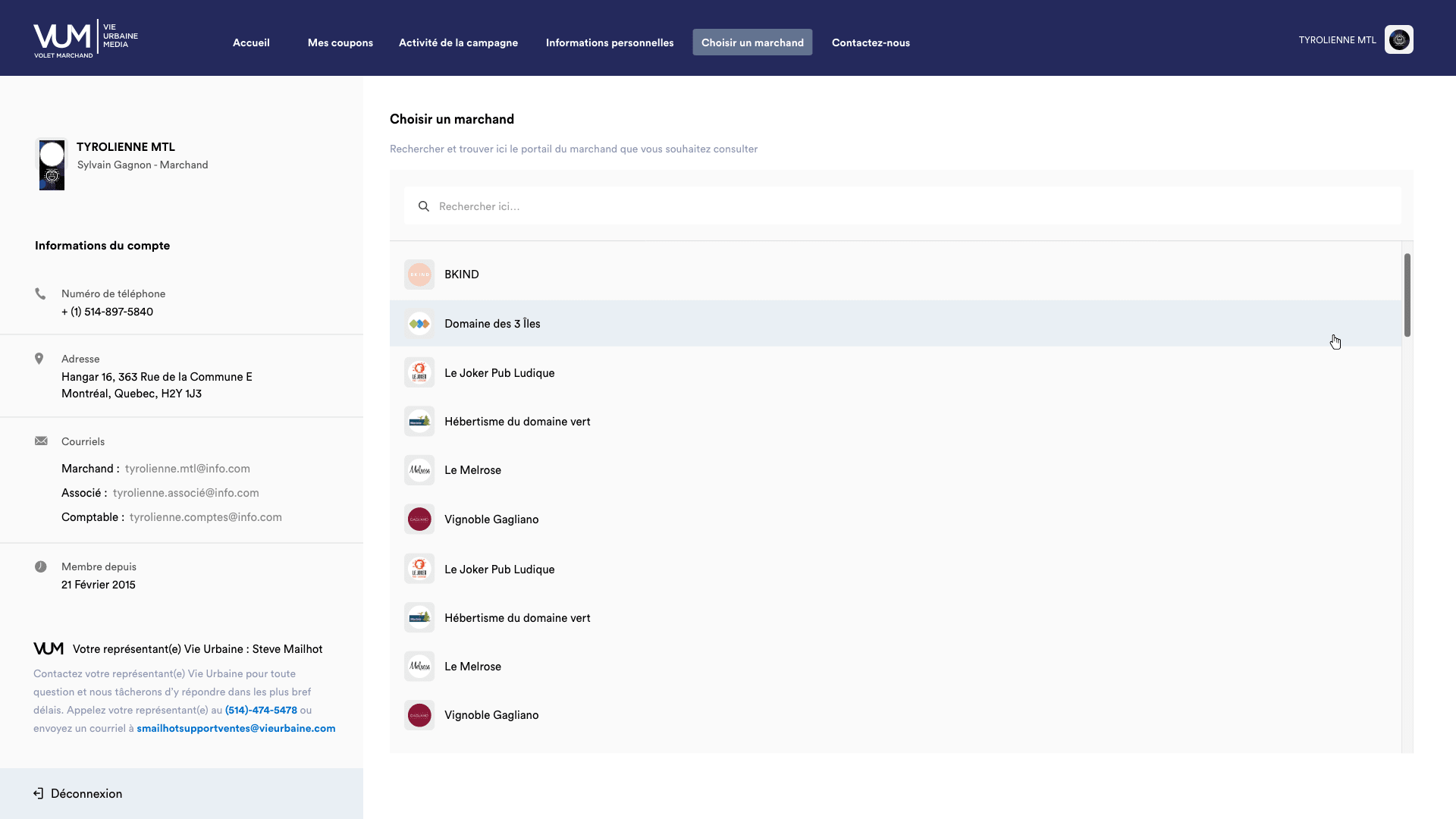
Task: Click the VUM Vie Urbaine Media logo
Action: click(86, 39)
